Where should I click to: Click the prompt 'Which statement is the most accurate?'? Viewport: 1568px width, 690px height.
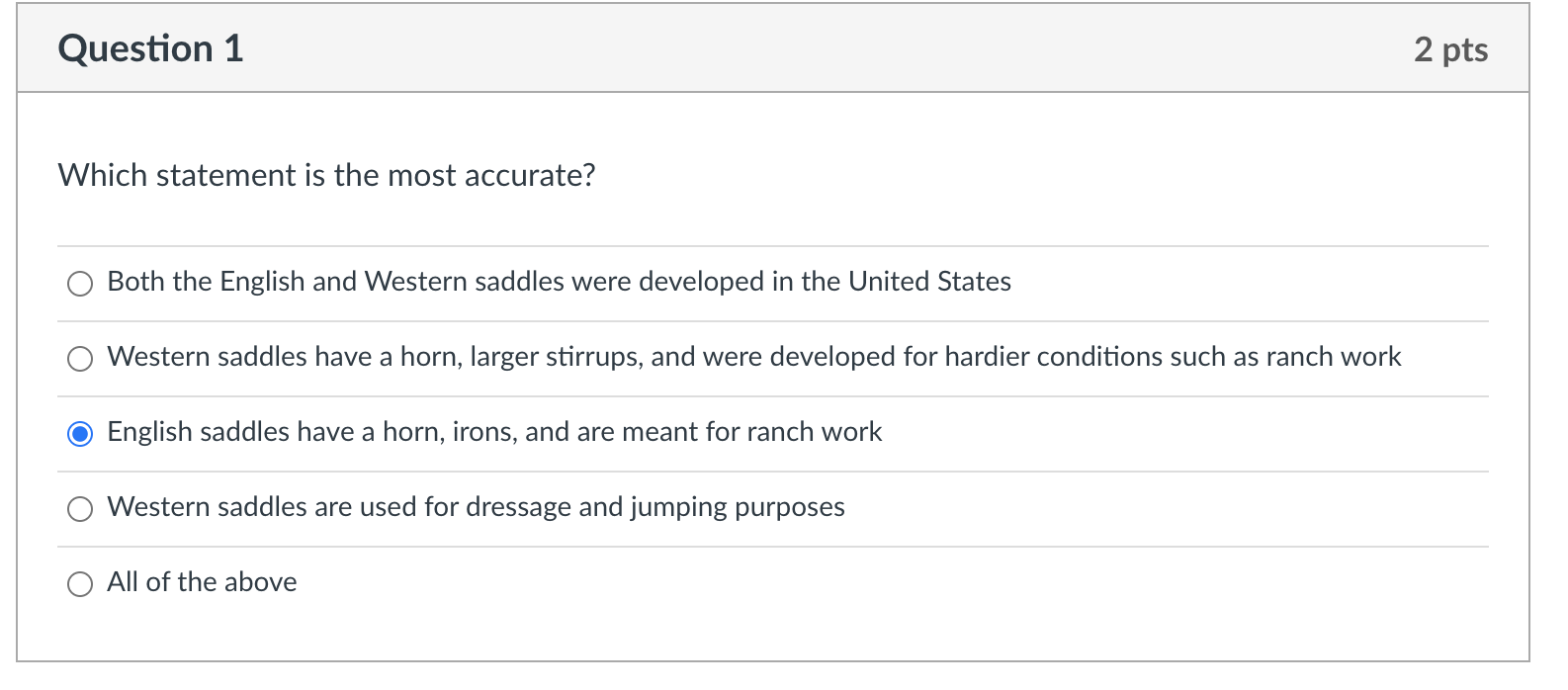point(326,175)
